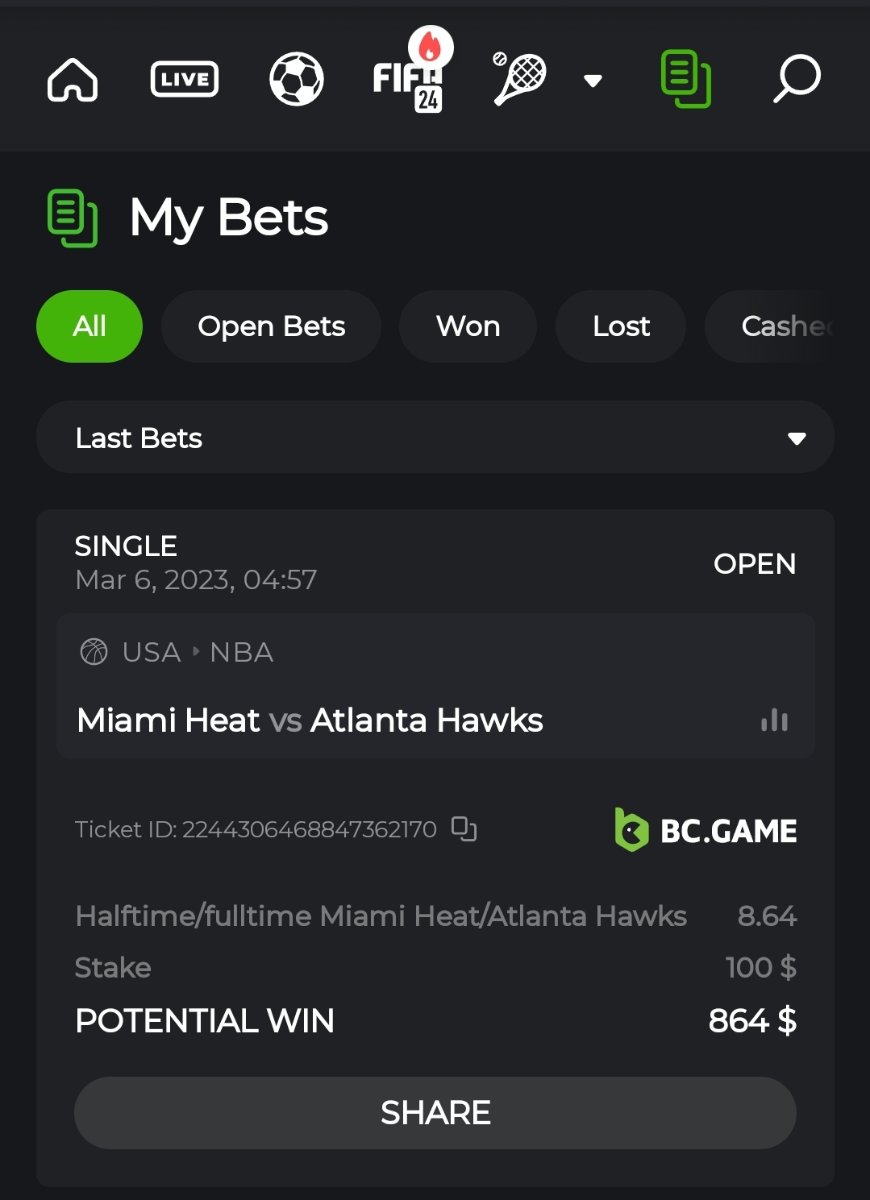Viewport: 870px width, 1200px height.
Task: Copy the Ticket ID using copy icon
Action: 464,829
